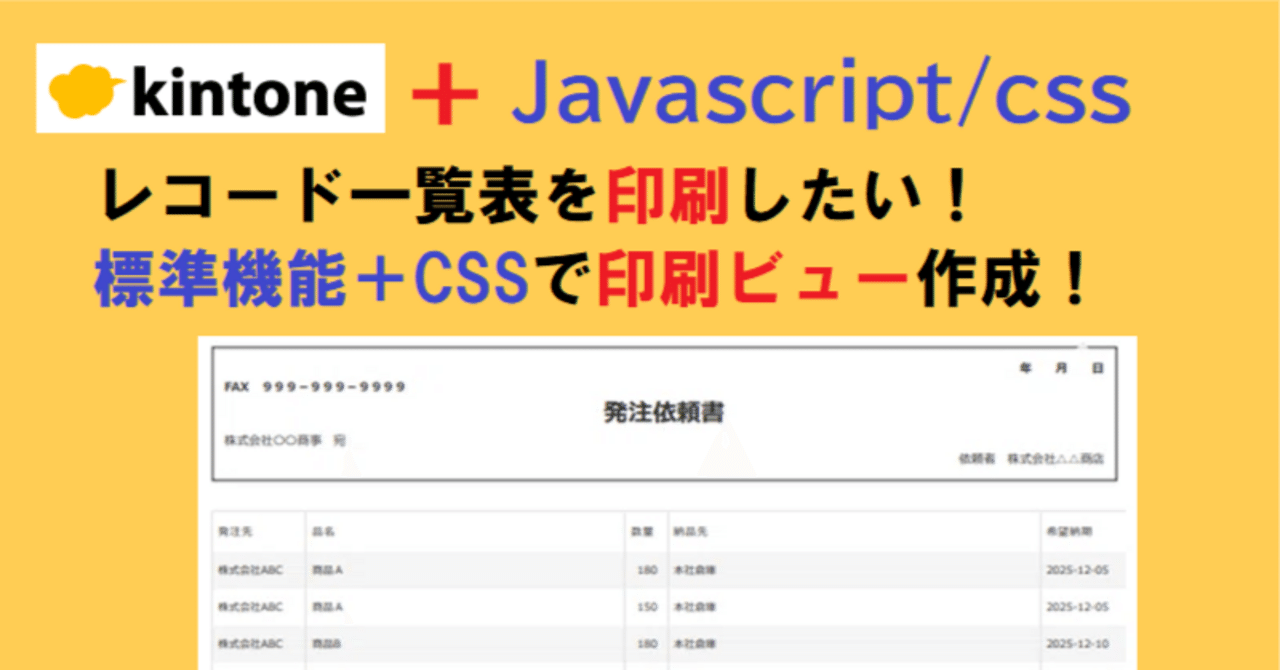Click the delivery date "2025-12-10"
This screenshot has width=1280, height=670.
[1078, 643]
